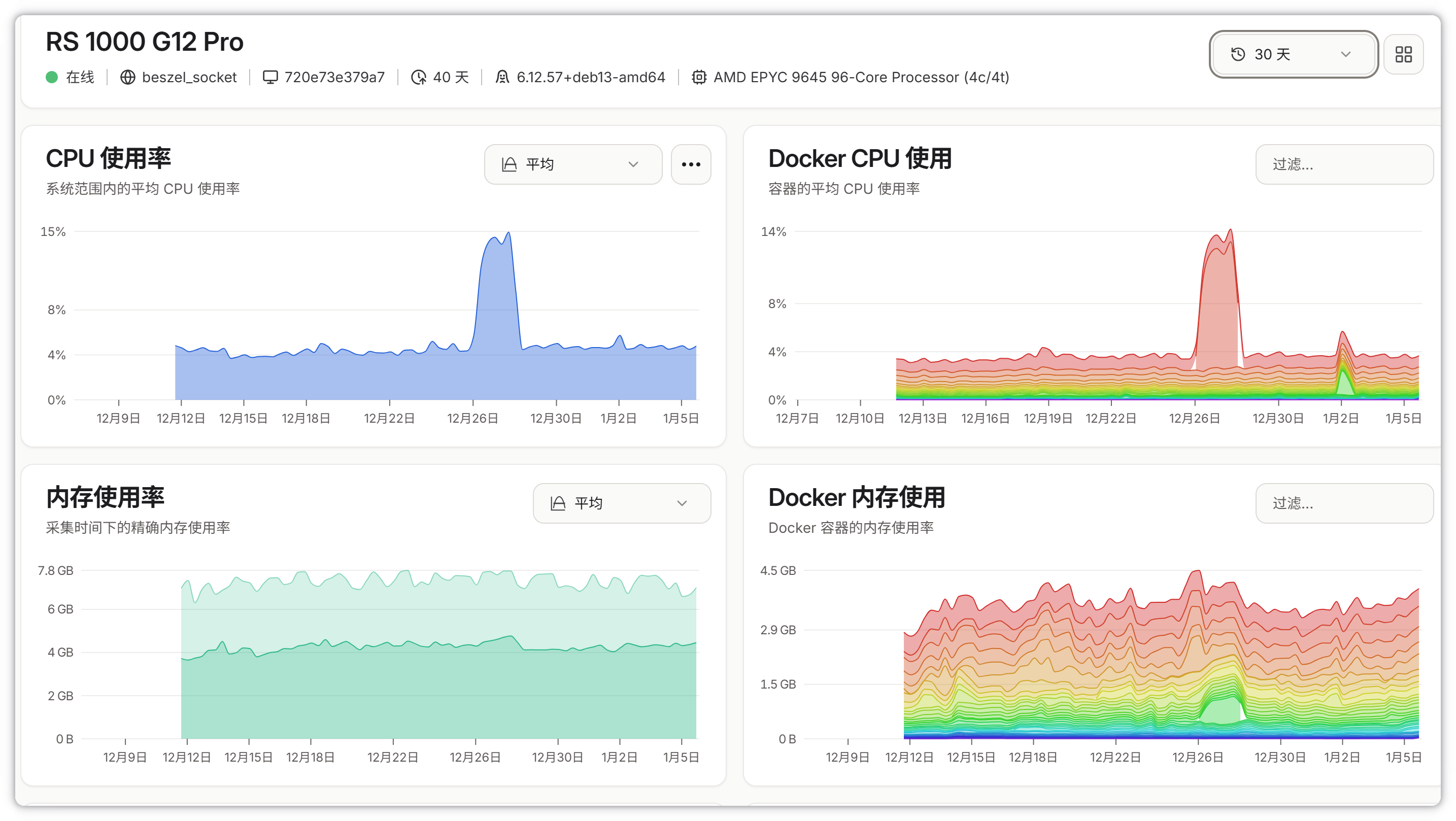The width and height of the screenshot is (1456, 821).
Task: Expand the 内存使用率 平均 dropdown
Action: pyautogui.click(x=621, y=503)
